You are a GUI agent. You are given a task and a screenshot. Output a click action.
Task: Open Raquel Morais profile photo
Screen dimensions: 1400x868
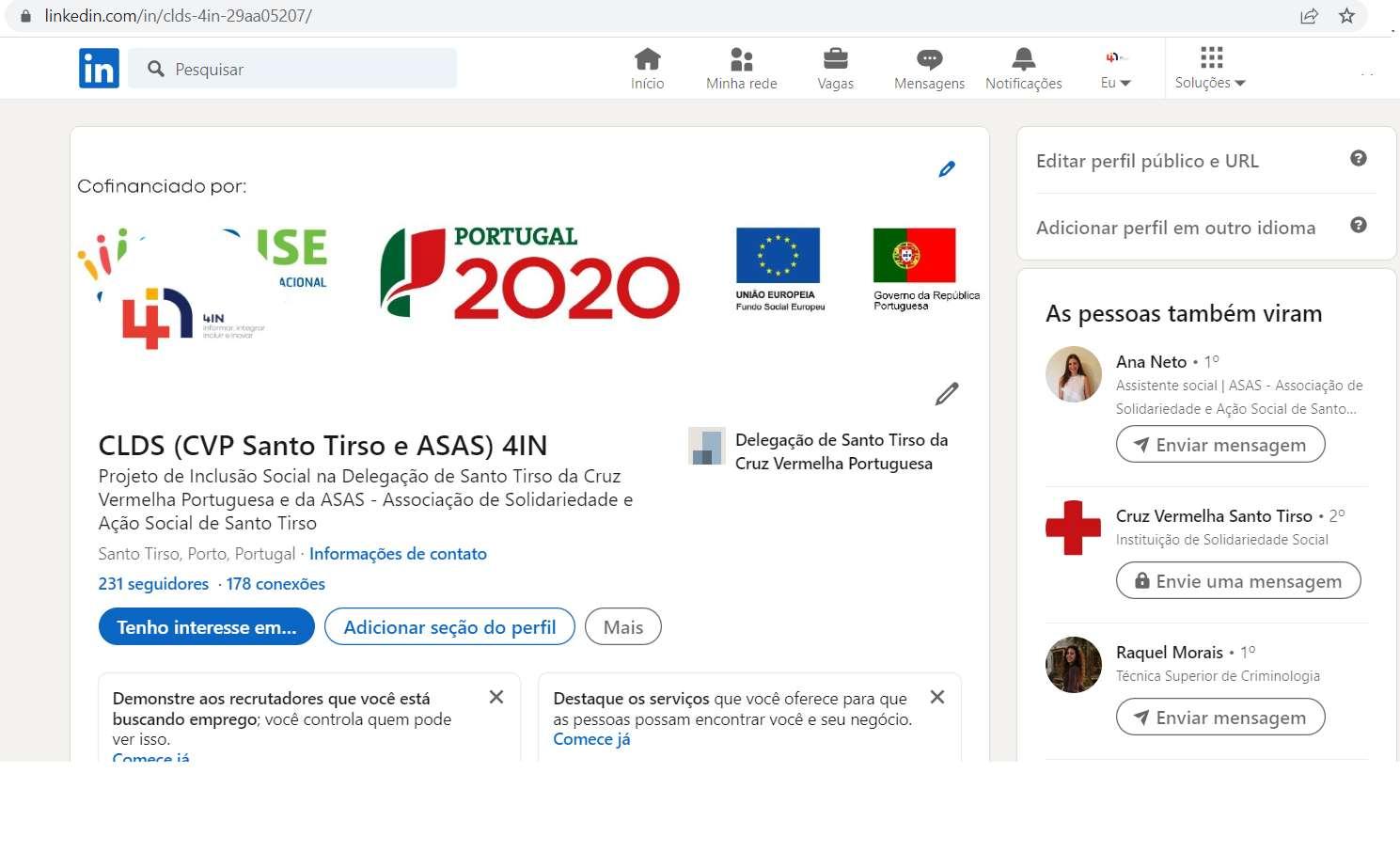[1074, 665]
